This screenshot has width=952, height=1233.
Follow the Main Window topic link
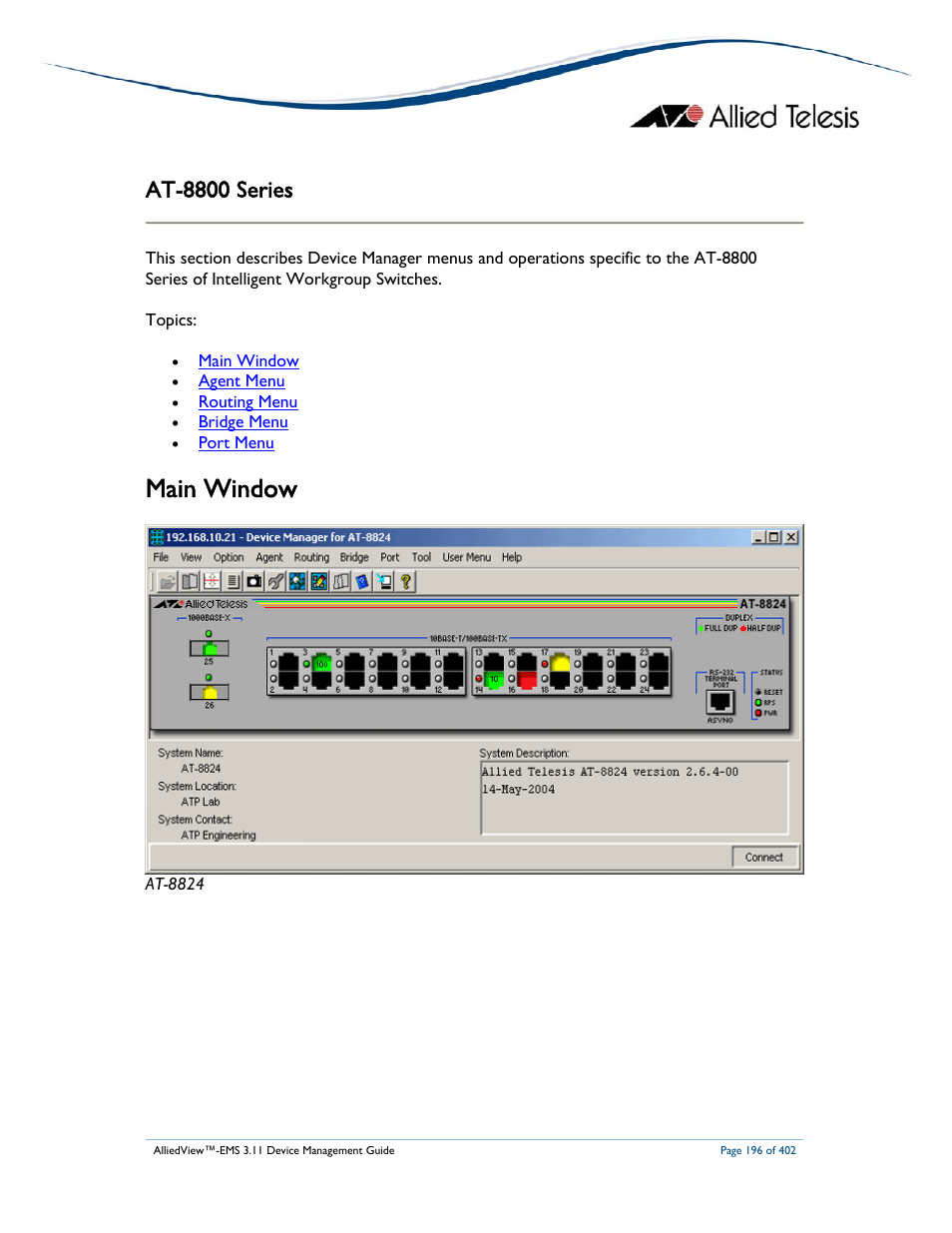coord(248,360)
